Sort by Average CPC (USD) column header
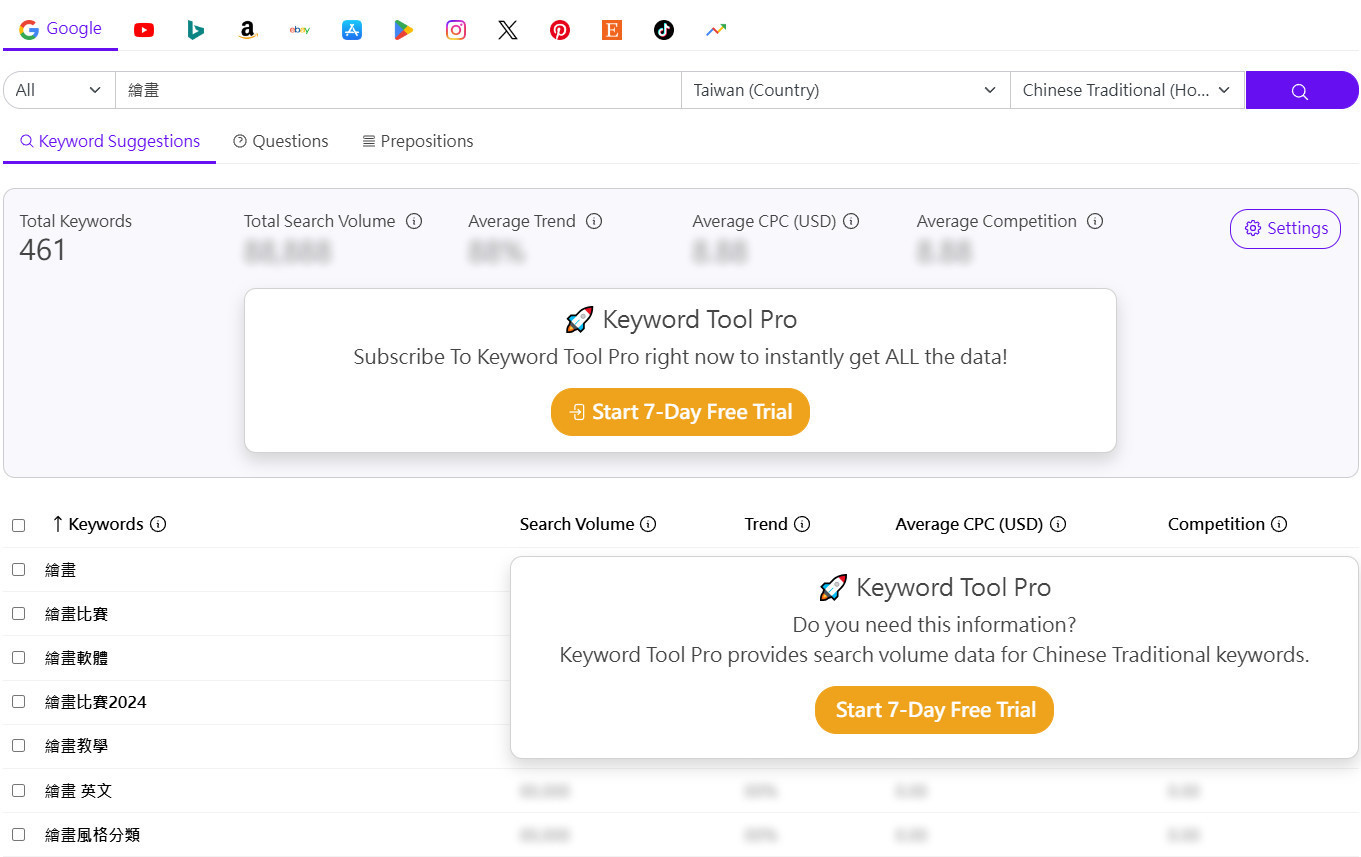The image size is (1361, 857). (969, 524)
